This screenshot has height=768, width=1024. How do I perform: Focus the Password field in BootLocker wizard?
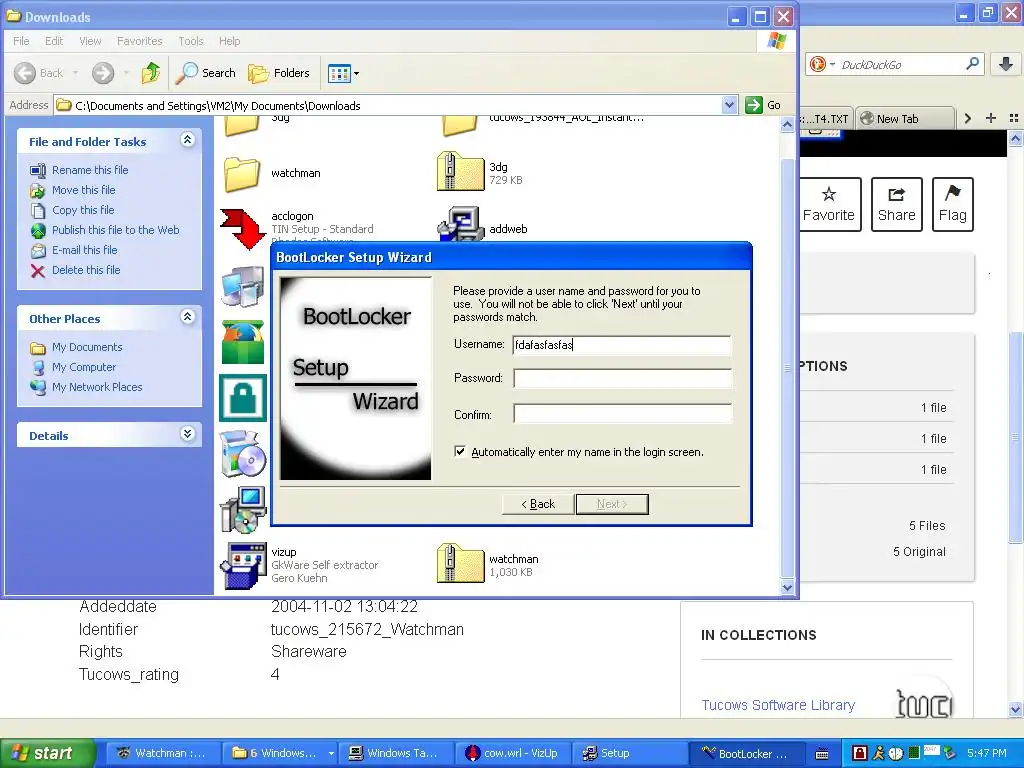(622, 379)
